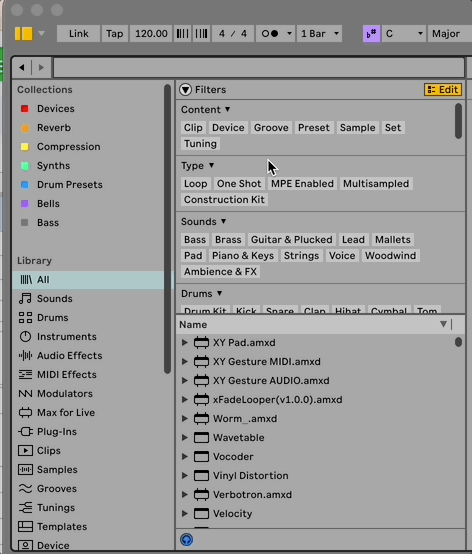Viewport: 472px width, 554px height.
Task: Toggle the Piano & Keys sound filter
Action: (x=243, y=255)
